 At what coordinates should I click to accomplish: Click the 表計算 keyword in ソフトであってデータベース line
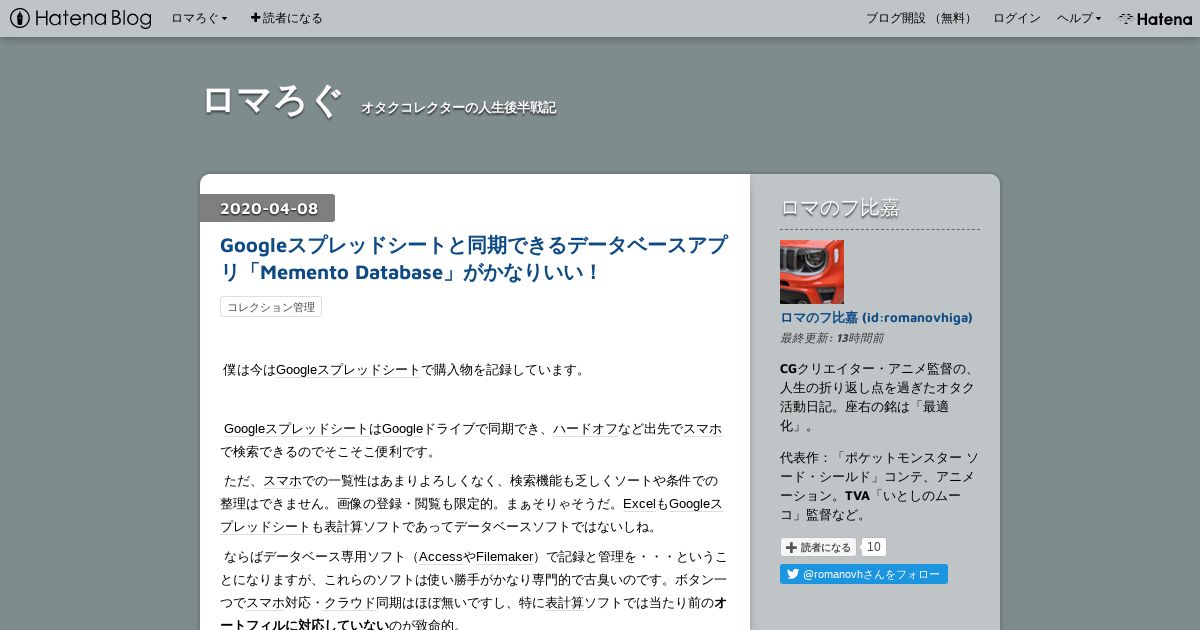343,526
